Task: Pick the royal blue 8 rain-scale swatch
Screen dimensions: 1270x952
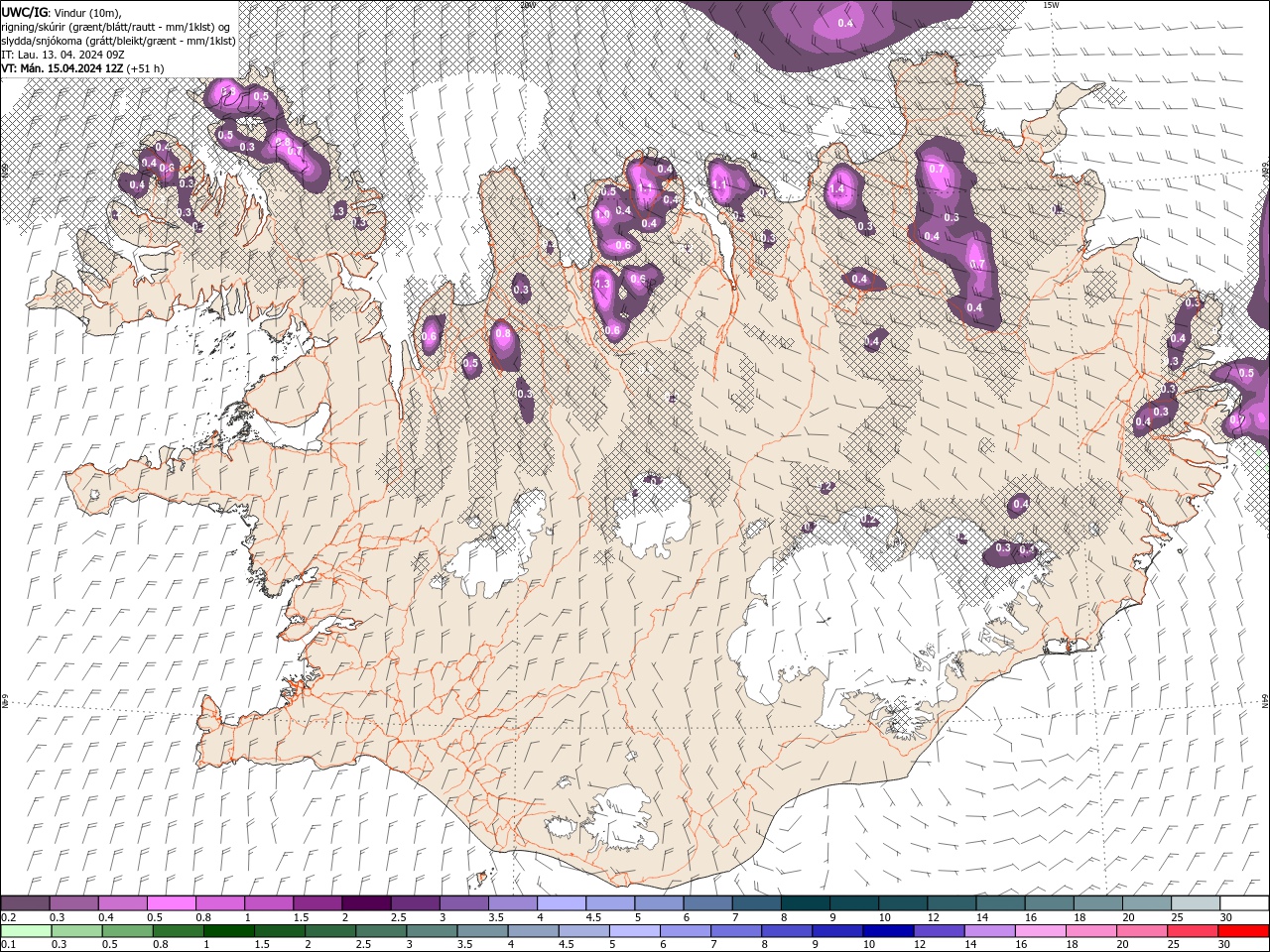Action: [786, 930]
